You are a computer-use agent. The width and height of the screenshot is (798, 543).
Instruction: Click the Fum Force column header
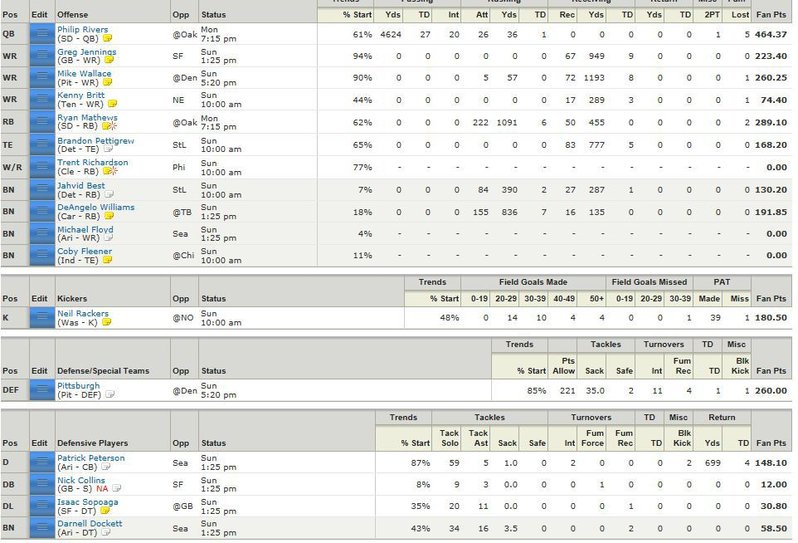tap(592, 438)
